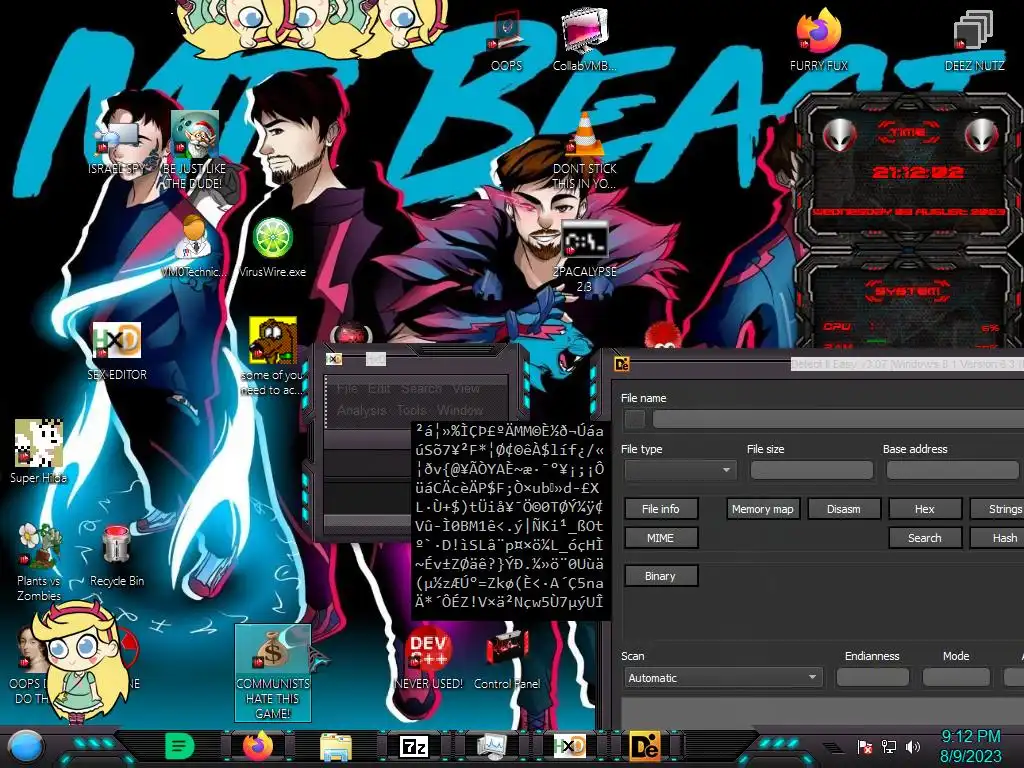The image size is (1024, 768).
Task: Switch to HxD via its taskbar button
Action: click(x=569, y=746)
